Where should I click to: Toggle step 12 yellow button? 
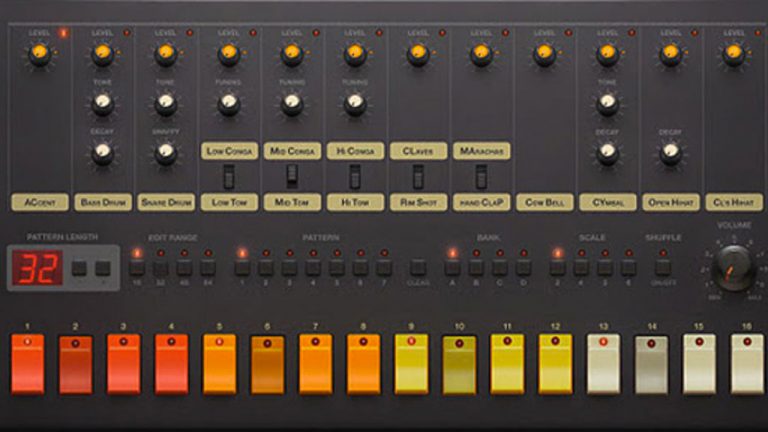[555, 364]
